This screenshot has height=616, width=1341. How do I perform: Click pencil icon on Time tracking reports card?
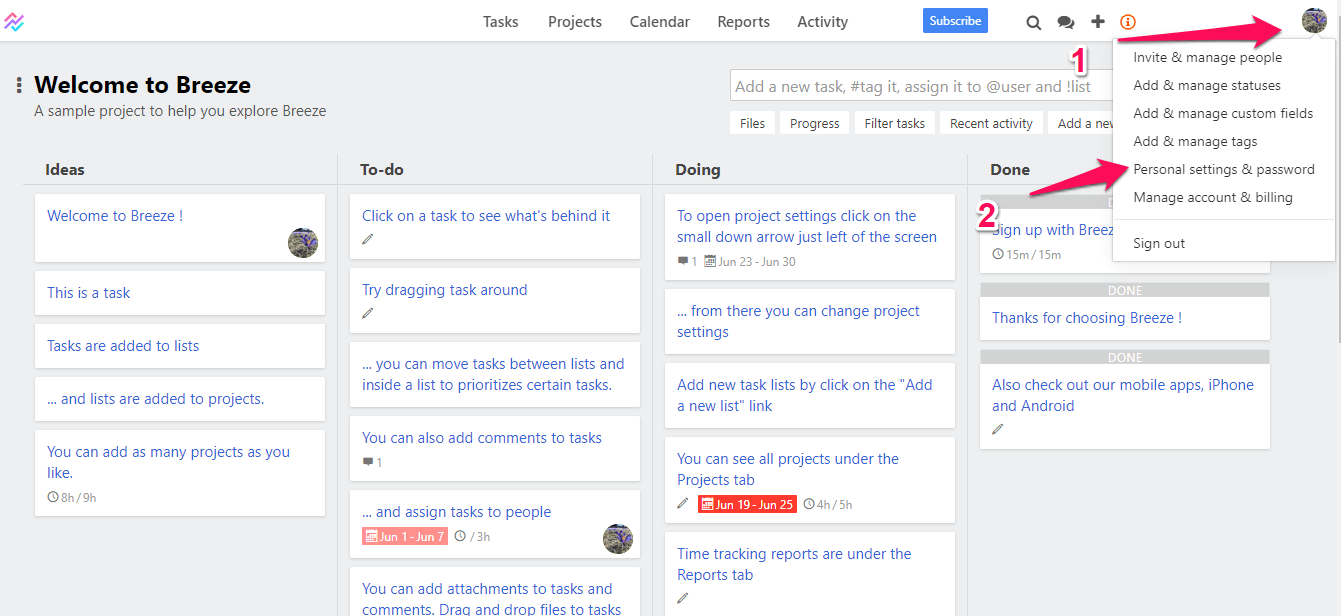click(683, 598)
